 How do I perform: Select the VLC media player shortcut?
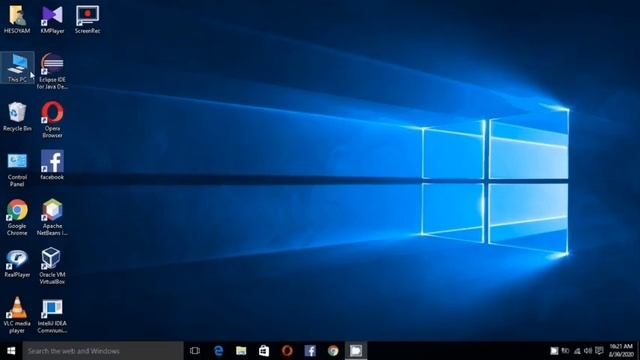(x=17, y=315)
